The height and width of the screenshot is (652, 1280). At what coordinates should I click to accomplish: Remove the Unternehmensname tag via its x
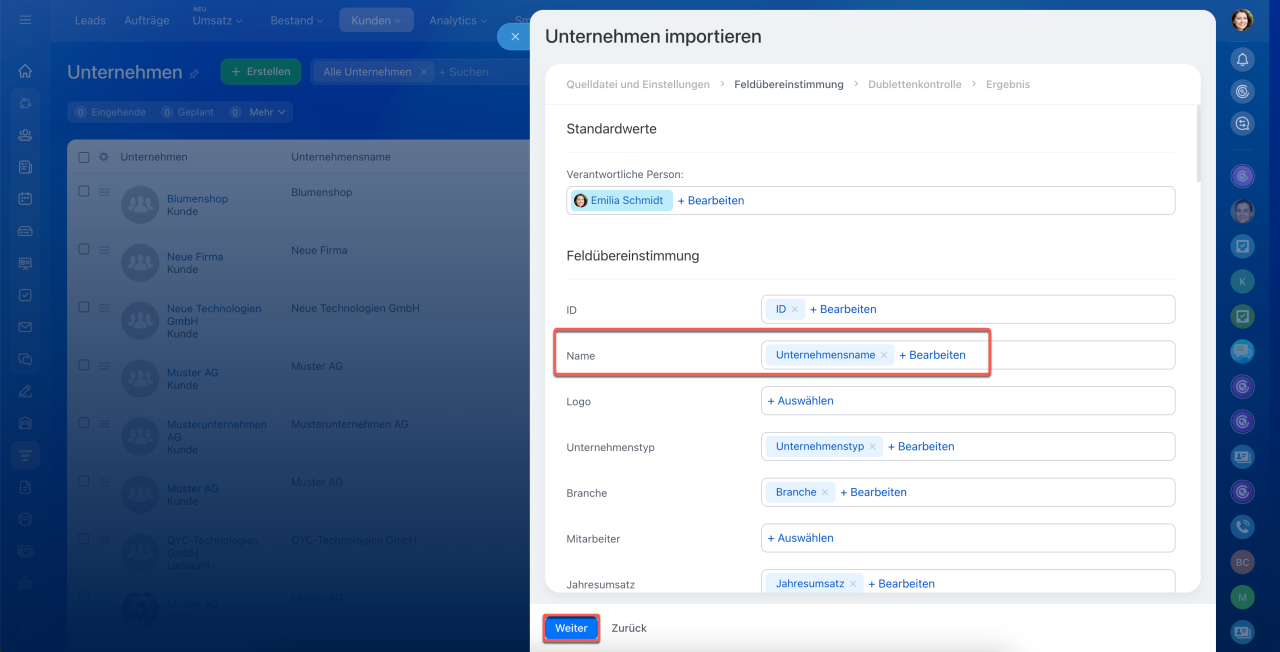tap(884, 355)
